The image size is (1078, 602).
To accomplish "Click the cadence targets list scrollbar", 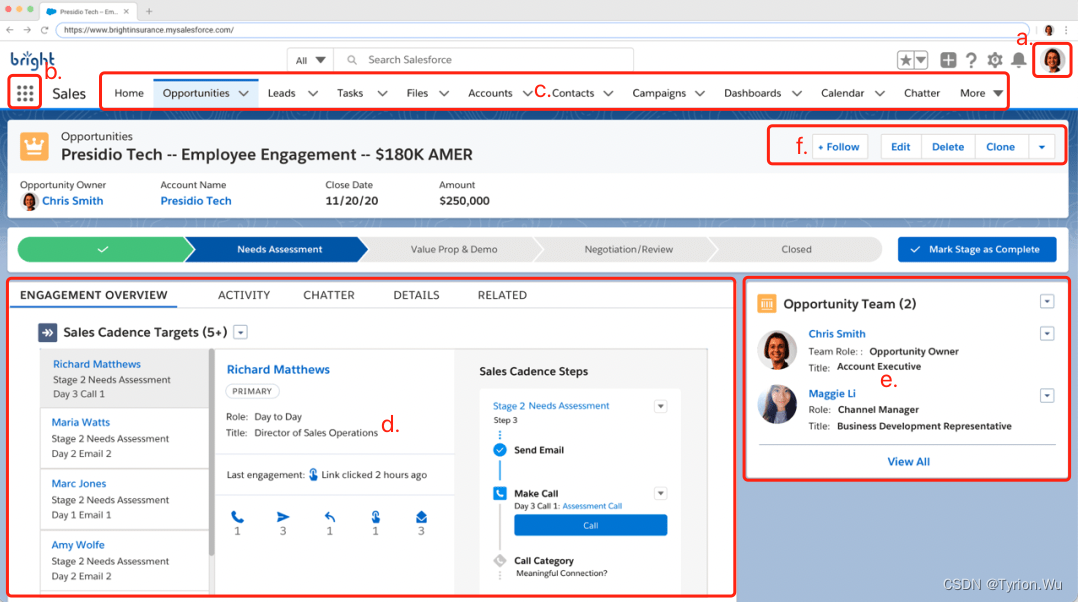I will [x=212, y=452].
